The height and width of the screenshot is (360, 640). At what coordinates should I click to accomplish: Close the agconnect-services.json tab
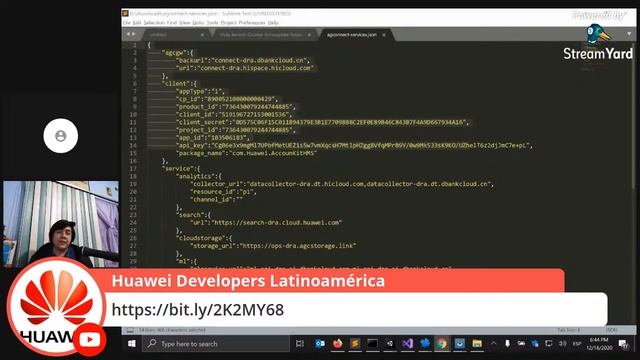coord(384,35)
